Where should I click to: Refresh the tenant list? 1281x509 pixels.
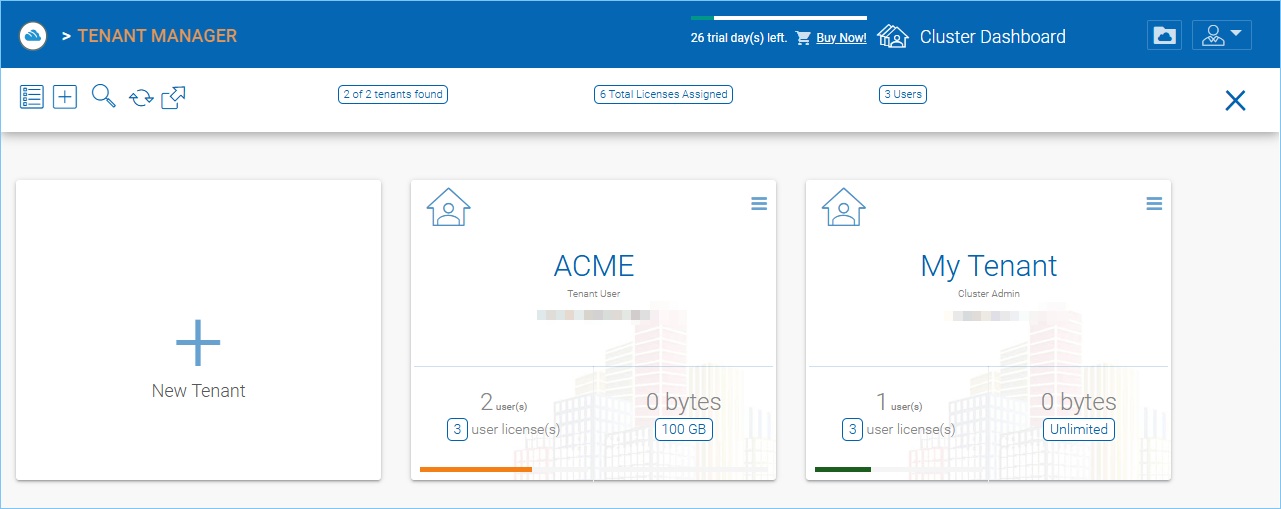click(141, 97)
